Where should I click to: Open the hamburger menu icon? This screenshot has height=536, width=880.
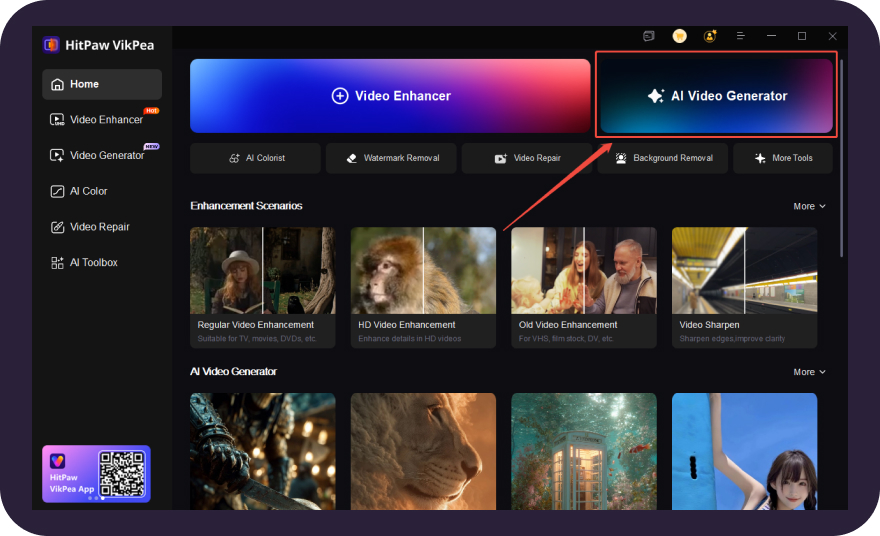(740, 36)
